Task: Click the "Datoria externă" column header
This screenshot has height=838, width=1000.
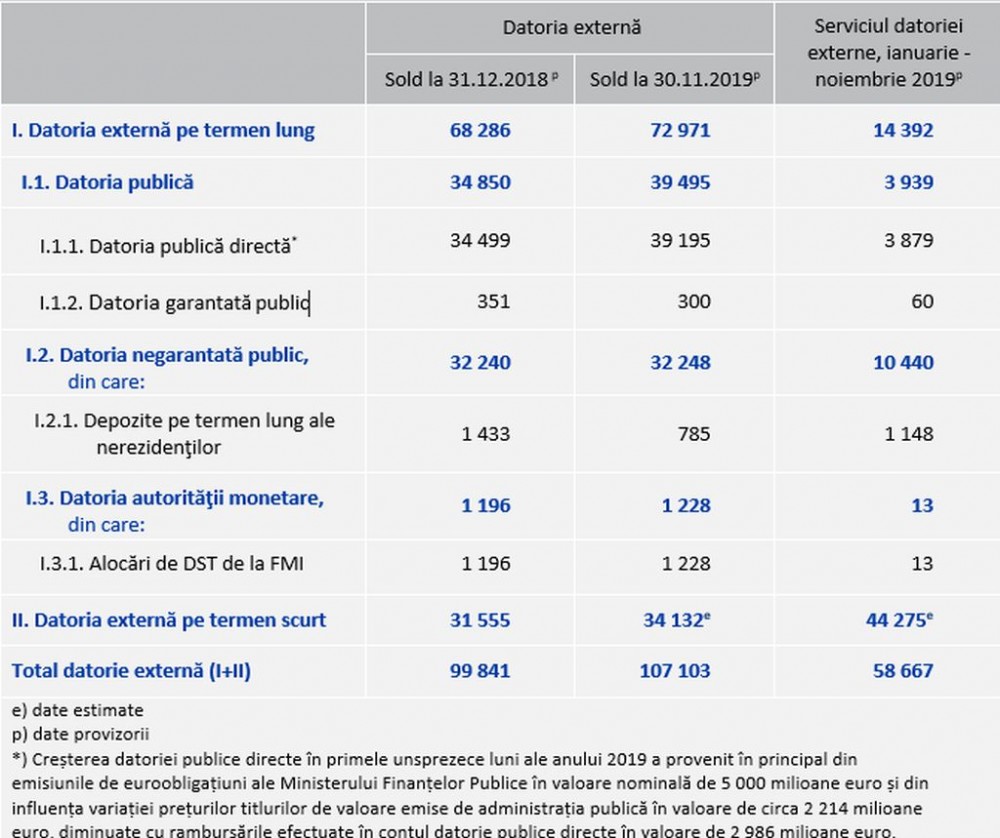Action: (571, 27)
